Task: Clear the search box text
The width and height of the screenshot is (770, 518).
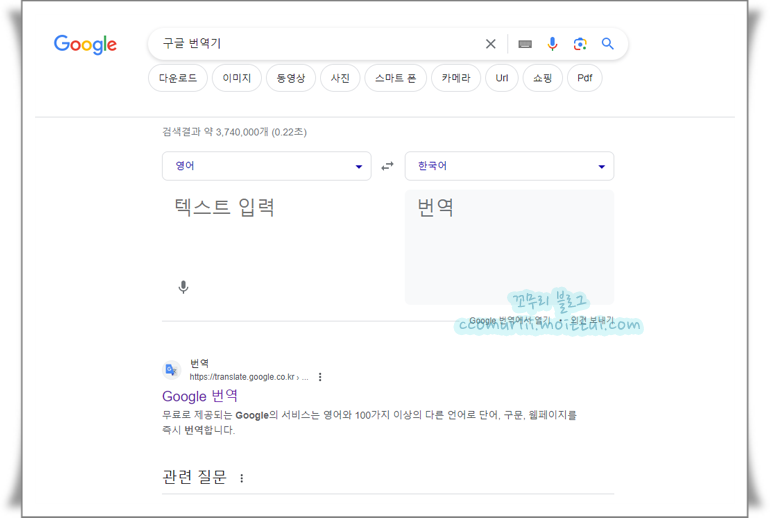Action: [490, 44]
